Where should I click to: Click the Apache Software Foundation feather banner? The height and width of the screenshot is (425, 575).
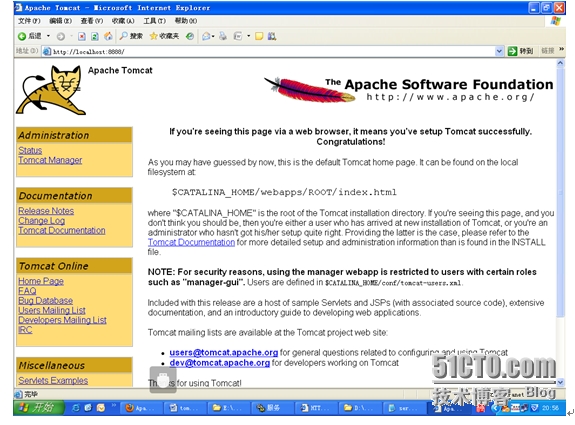pyautogui.click(x=408, y=89)
